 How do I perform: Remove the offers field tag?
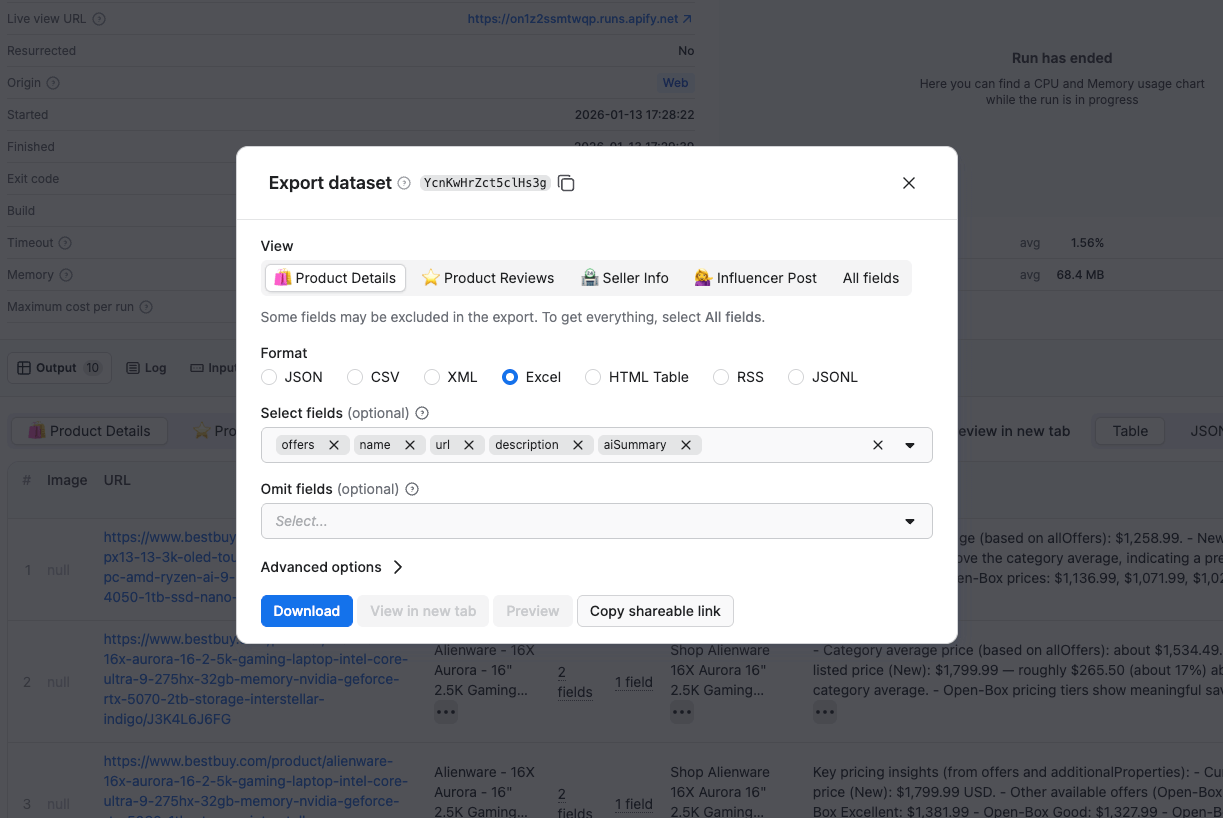334,445
